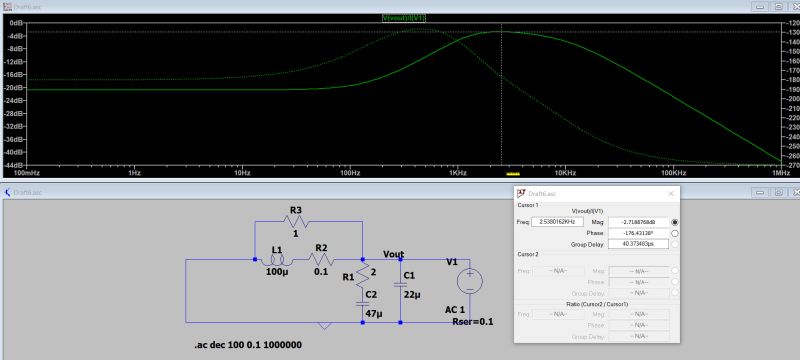This screenshot has width=800, height=360.
Task: Click the Vout net label
Action: 393,254
